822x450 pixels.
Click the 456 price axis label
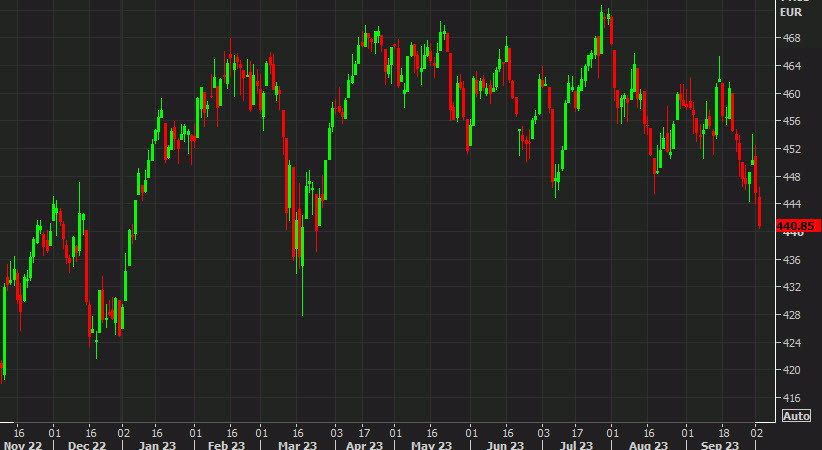792,121
